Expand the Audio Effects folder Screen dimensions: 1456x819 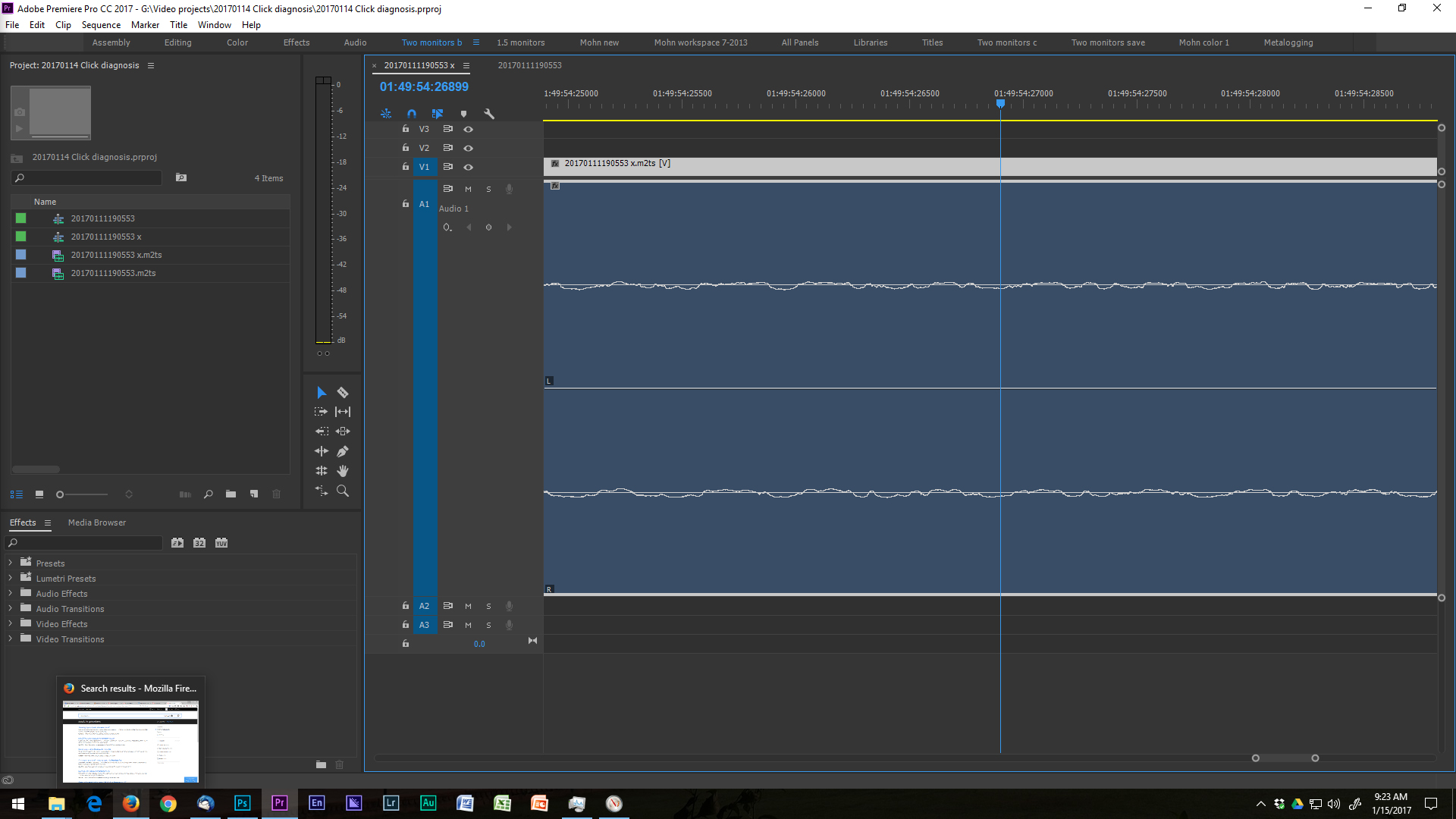11,593
